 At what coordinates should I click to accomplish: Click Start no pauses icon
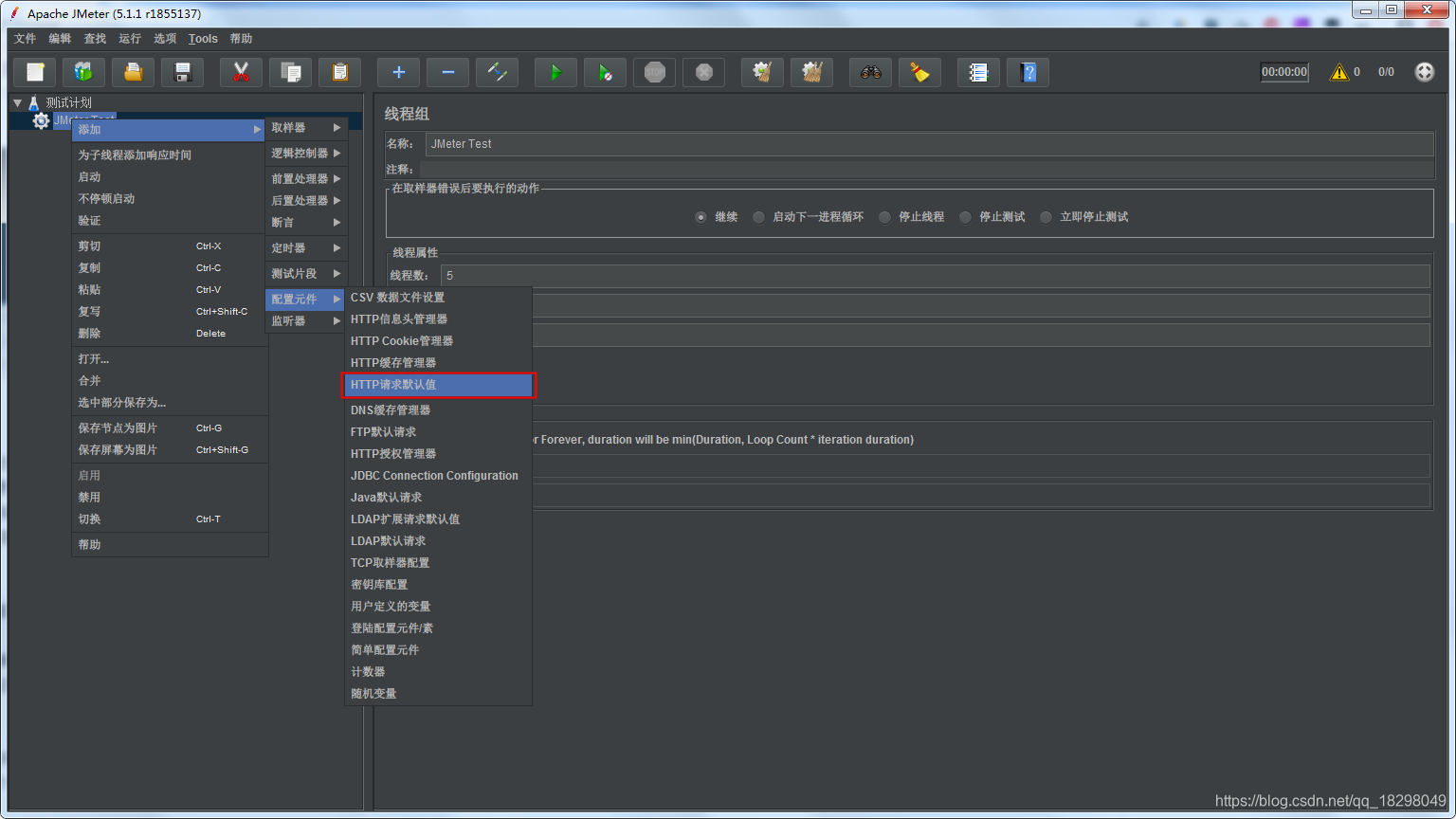pos(606,72)
